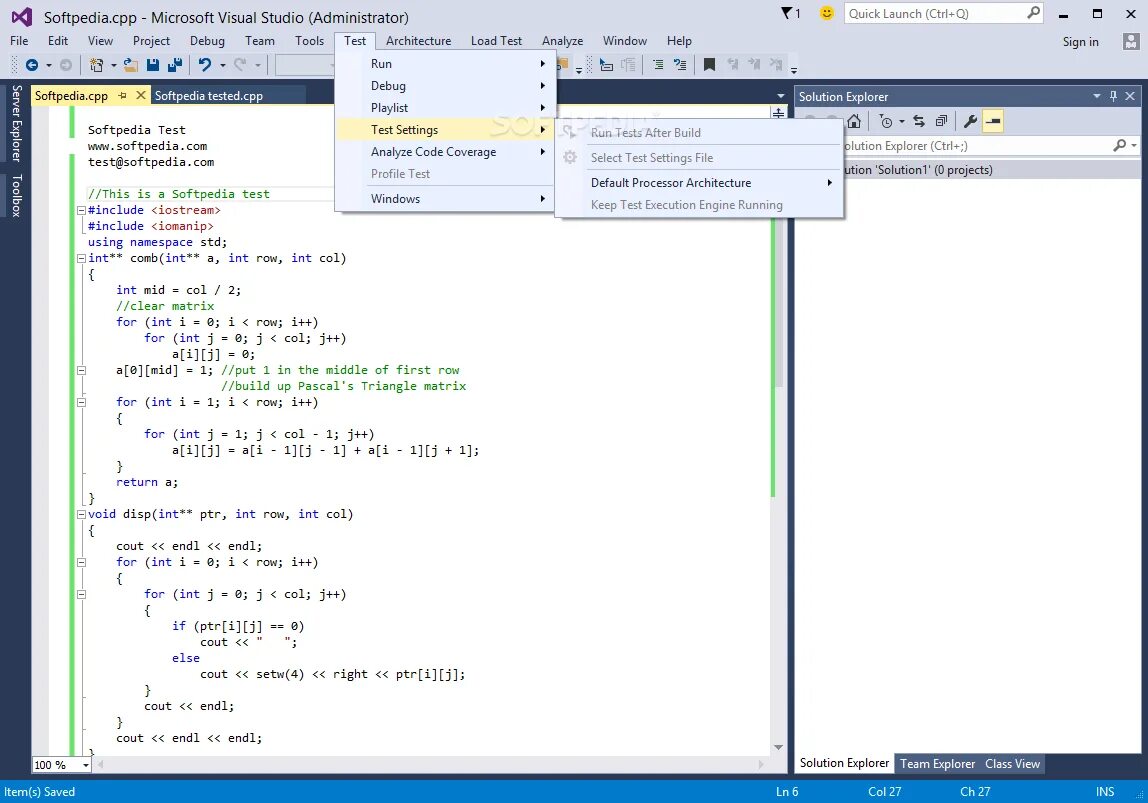Switch to the Class View tab

[1012, 763]
